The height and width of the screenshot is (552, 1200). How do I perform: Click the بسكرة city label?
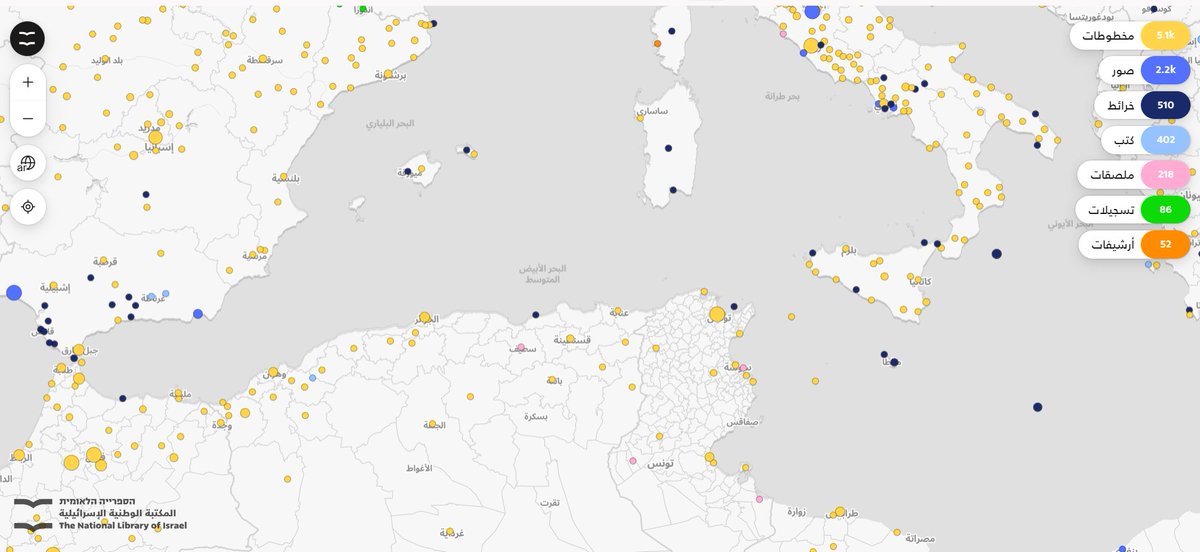536,415
